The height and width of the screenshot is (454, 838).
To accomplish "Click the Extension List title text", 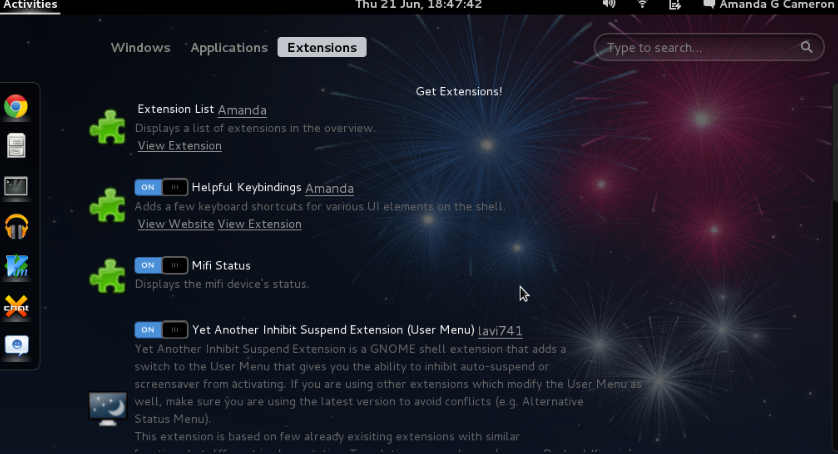I will [x=175, y=109].
